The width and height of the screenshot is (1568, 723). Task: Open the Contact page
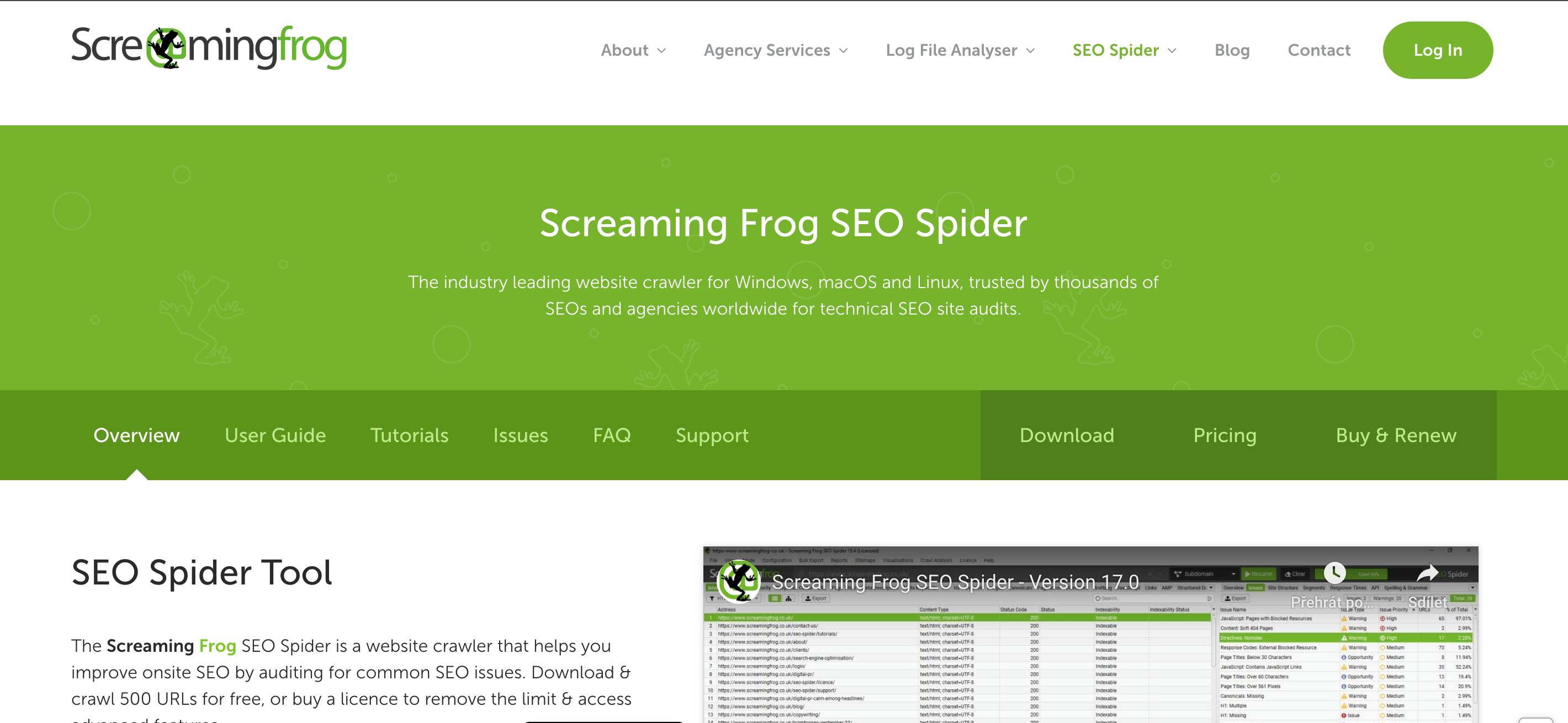pos(1319,50)
